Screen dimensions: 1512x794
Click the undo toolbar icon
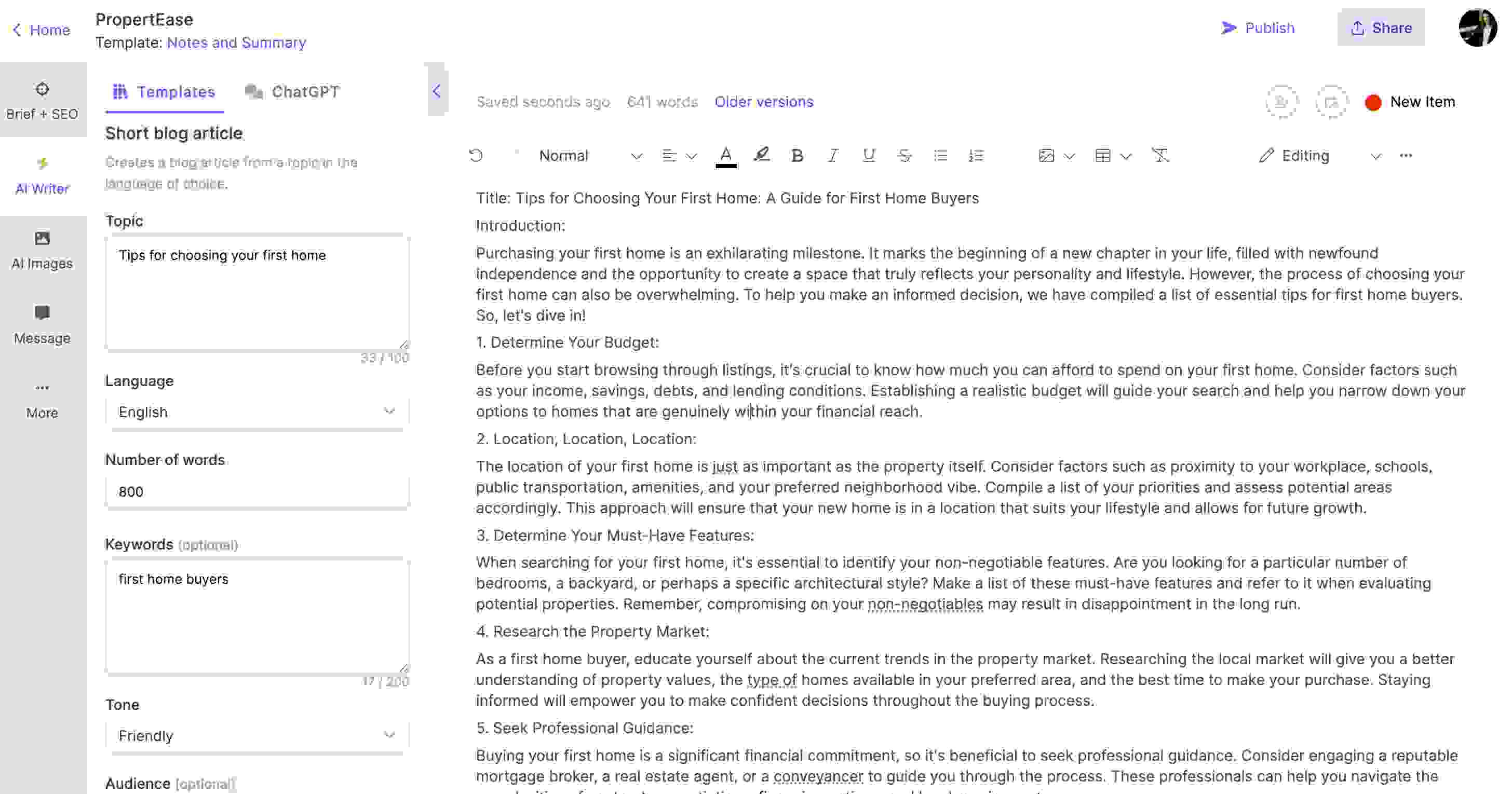click(x=477, y=155)
